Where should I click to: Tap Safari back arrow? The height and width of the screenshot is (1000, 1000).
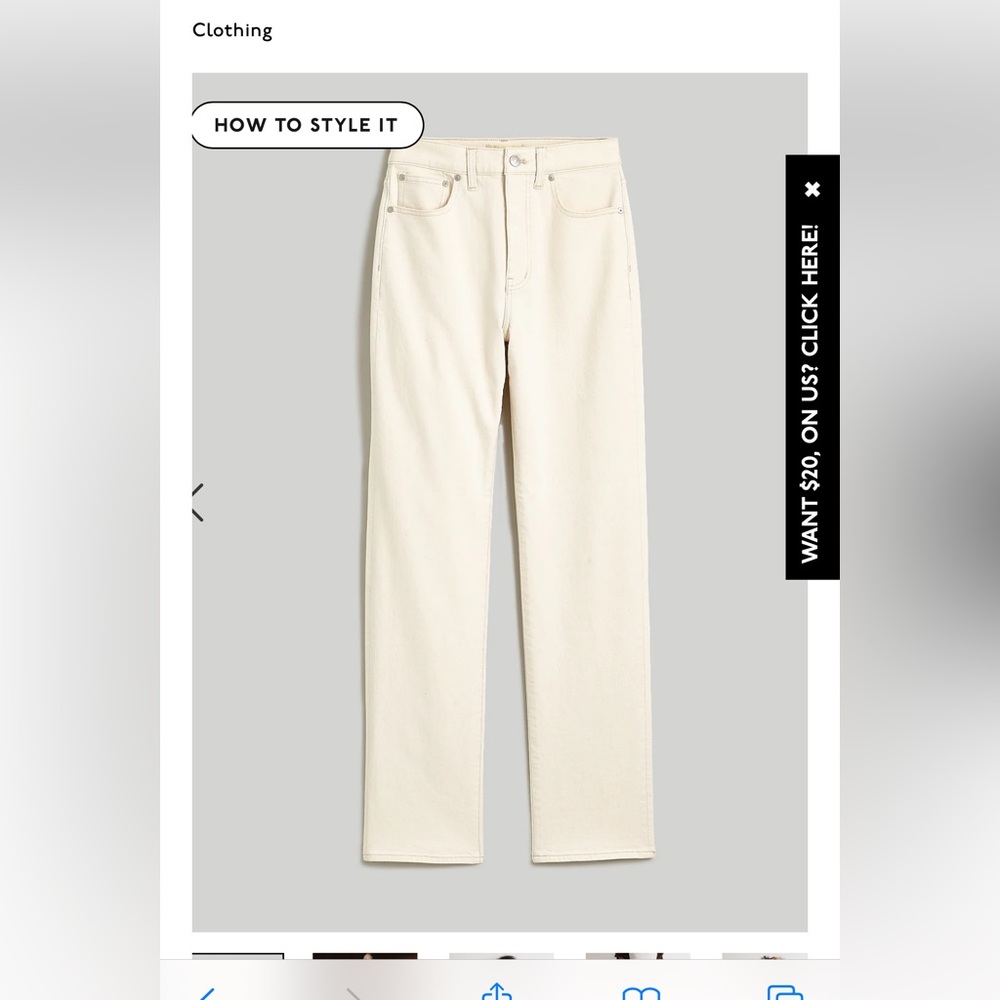pyautogui.click(x=206, y=994)
